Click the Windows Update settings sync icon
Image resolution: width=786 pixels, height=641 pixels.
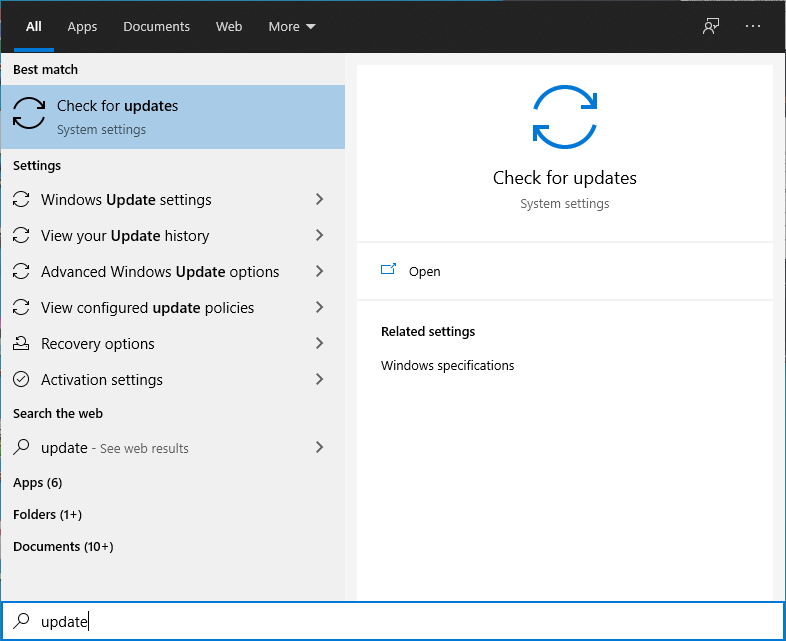21,199
